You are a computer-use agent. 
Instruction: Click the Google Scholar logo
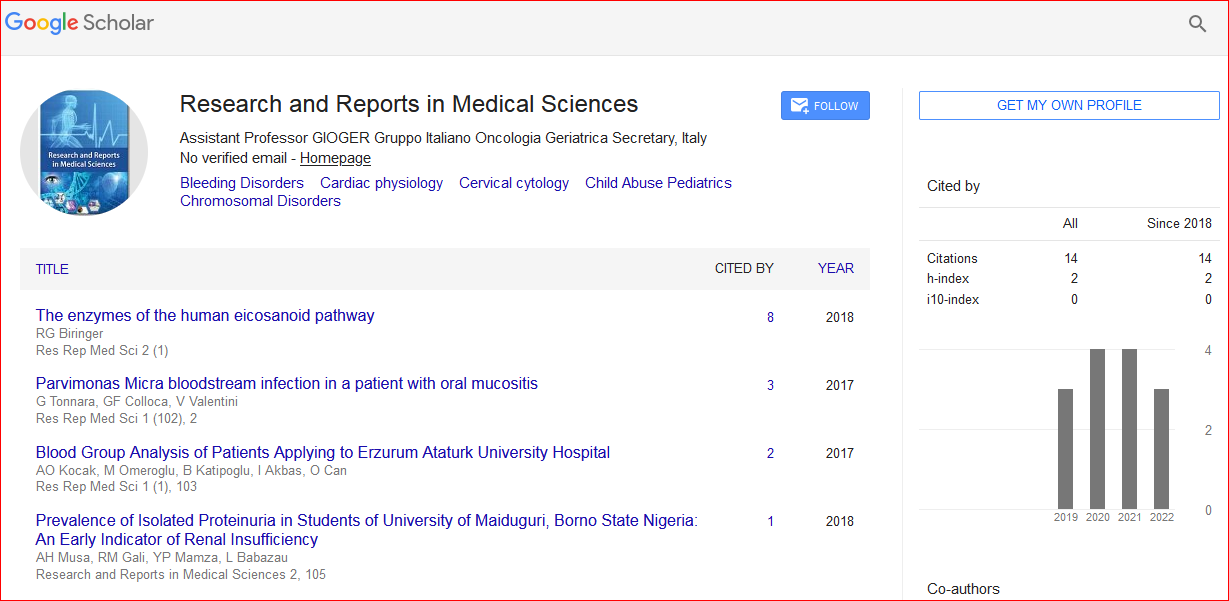[x=80, y=23]
